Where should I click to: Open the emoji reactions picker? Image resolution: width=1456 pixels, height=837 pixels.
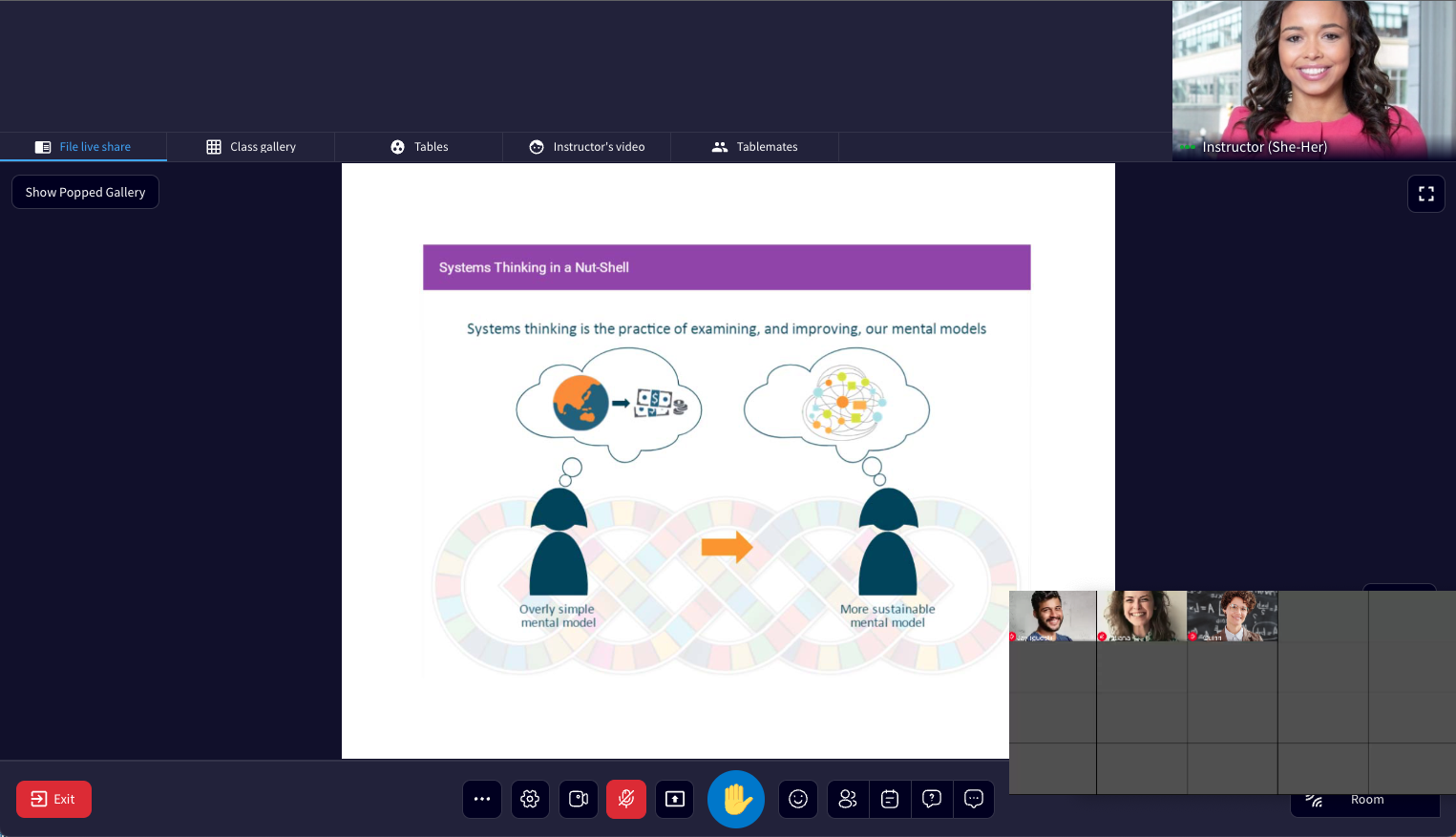(x=797, y=799)
